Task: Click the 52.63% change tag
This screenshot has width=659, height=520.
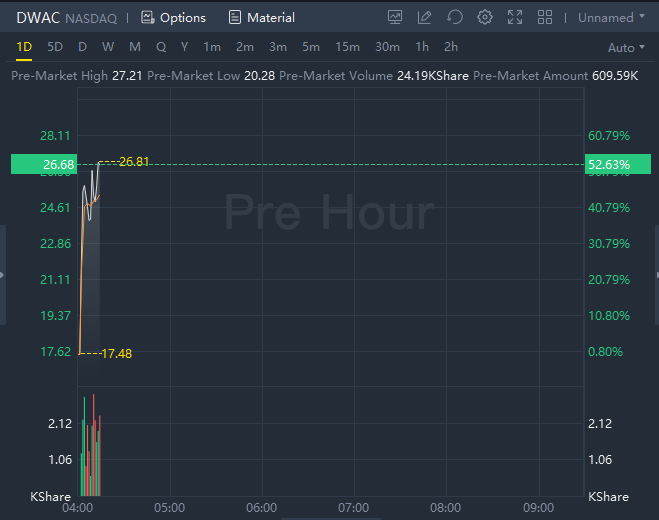Action: pyautogui.click(x=617, y=164)
